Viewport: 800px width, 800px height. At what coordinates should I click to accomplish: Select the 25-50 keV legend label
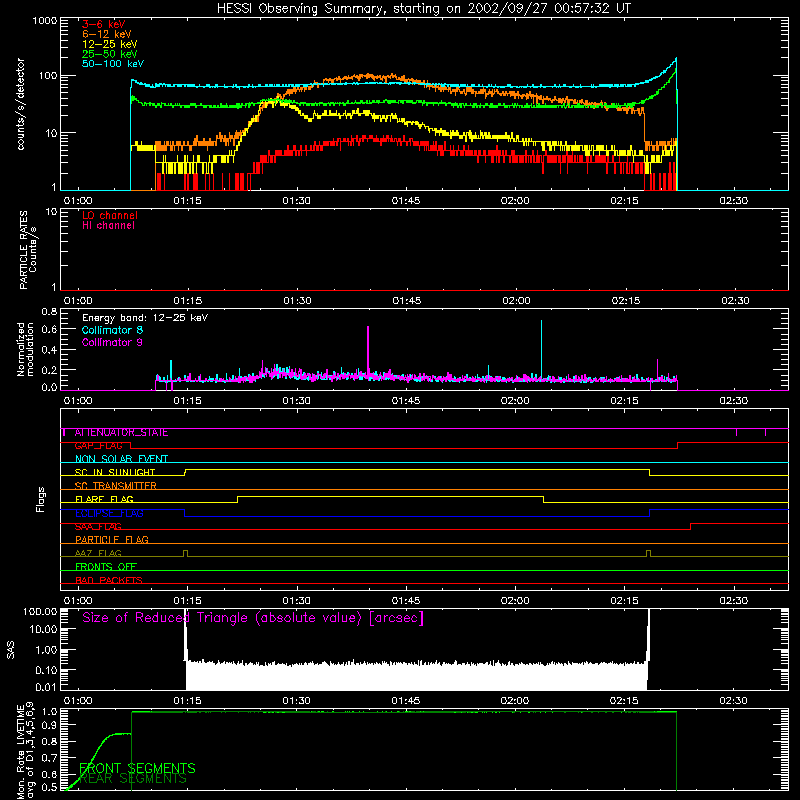(x=109, y=54)
